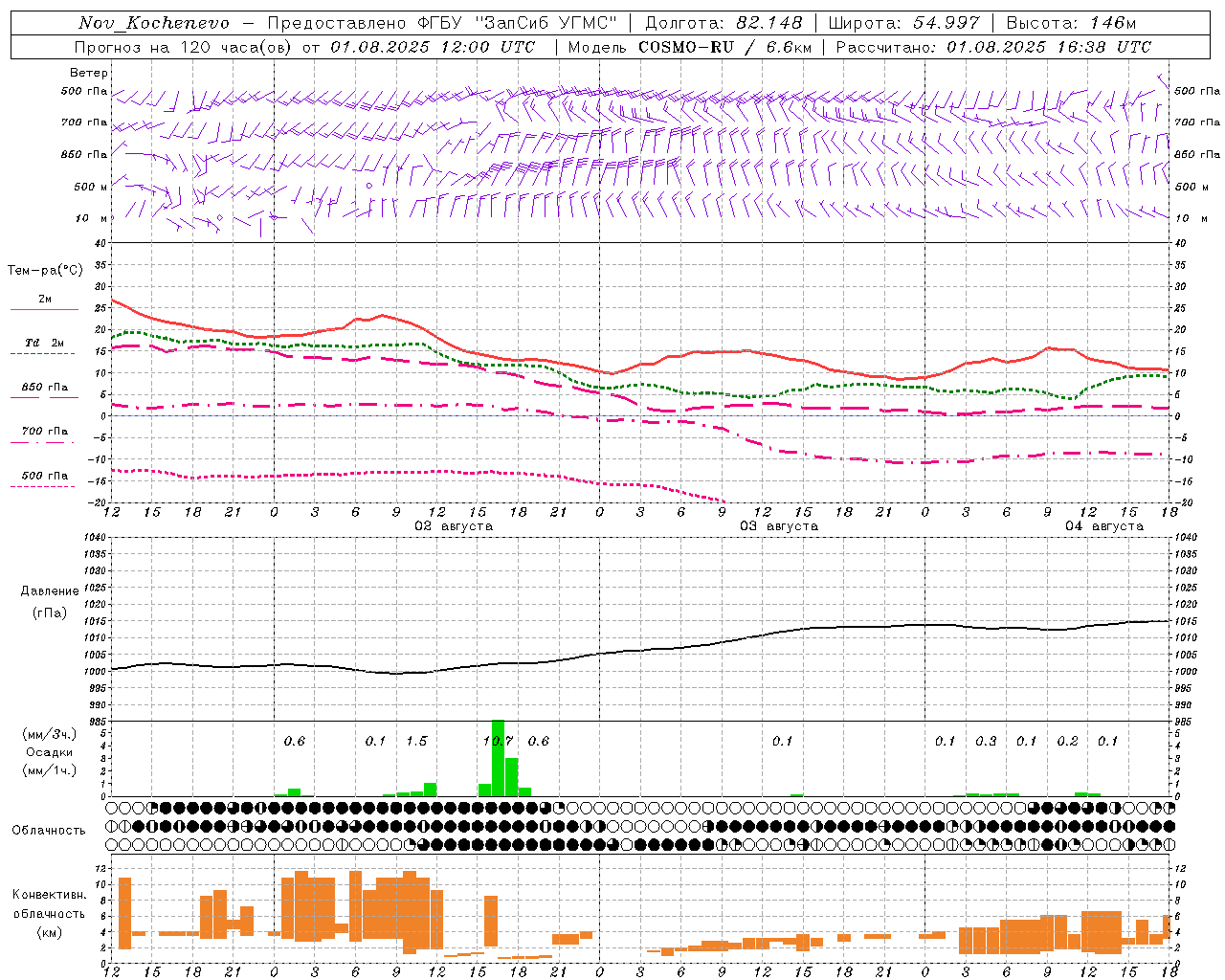Click the elevation text Высота: 146м
Image resolution: width=1225 pixels, height=980 pixels.
[1071, 23]
